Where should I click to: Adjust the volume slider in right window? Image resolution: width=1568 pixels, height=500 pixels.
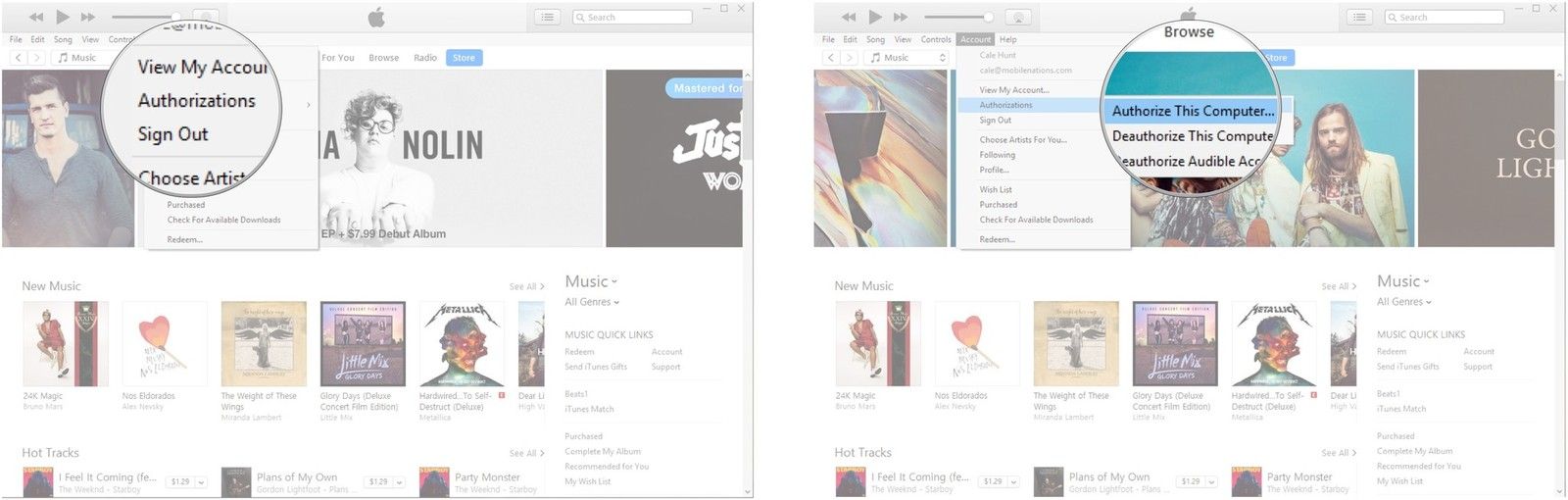[x=988, y=17]
